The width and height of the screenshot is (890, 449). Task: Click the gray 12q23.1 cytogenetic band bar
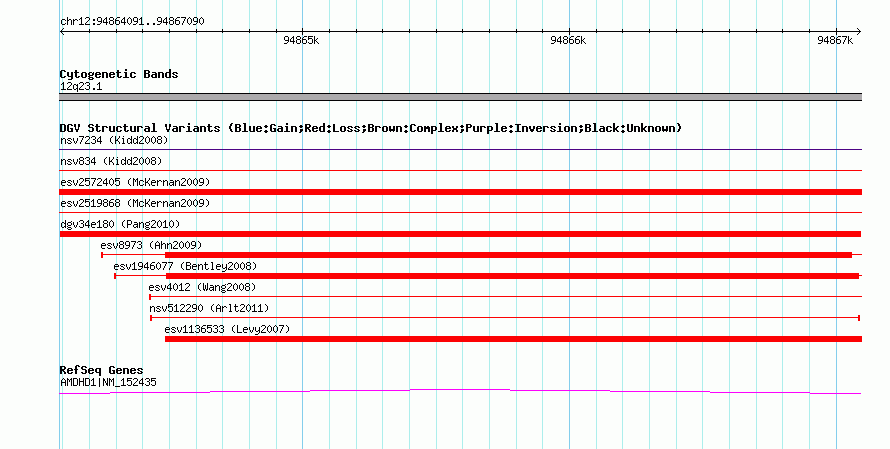[460, 97]
